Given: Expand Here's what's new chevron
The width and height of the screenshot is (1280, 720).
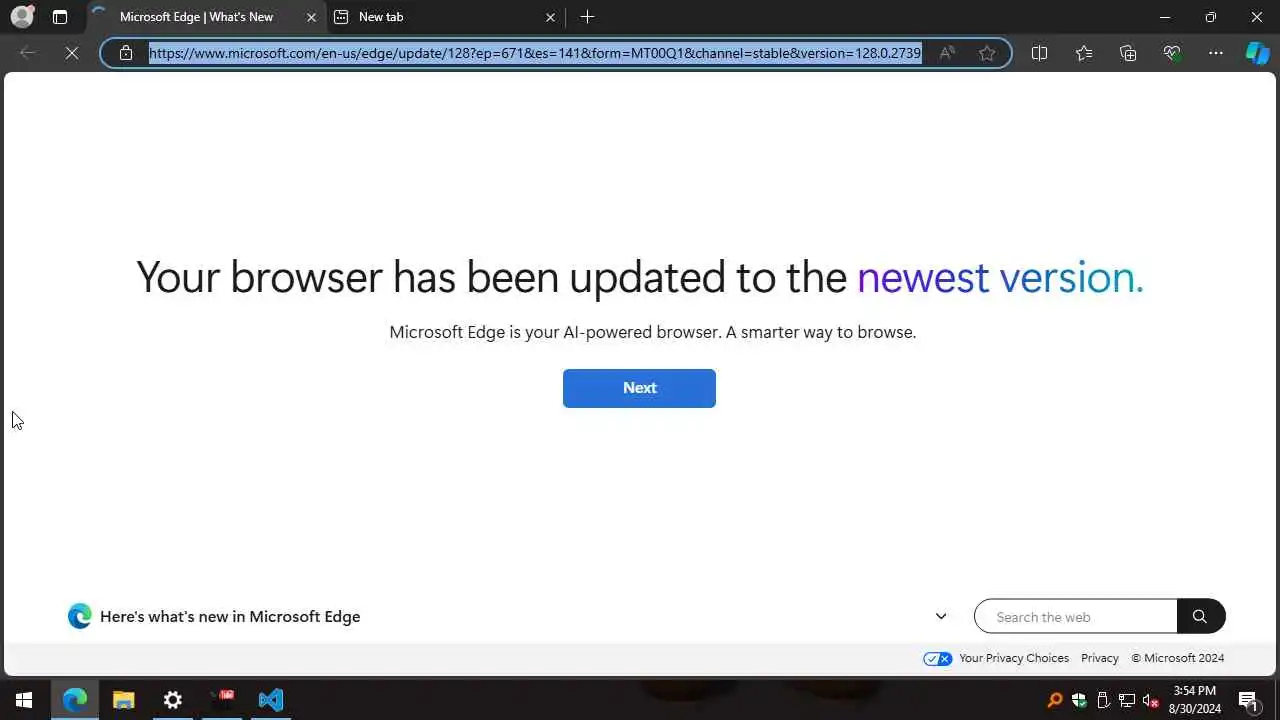Looking at the screenshot, I should [x=941, y=616].
